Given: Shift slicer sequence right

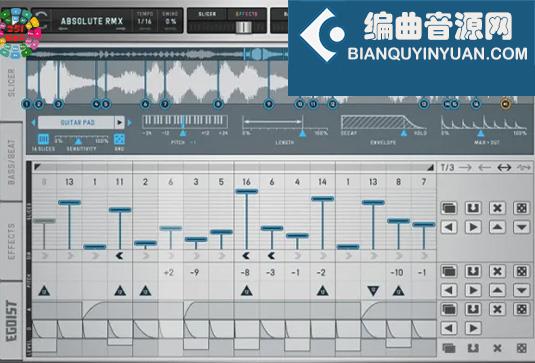Looking at the screenshot, I should (x=473, y=227).
